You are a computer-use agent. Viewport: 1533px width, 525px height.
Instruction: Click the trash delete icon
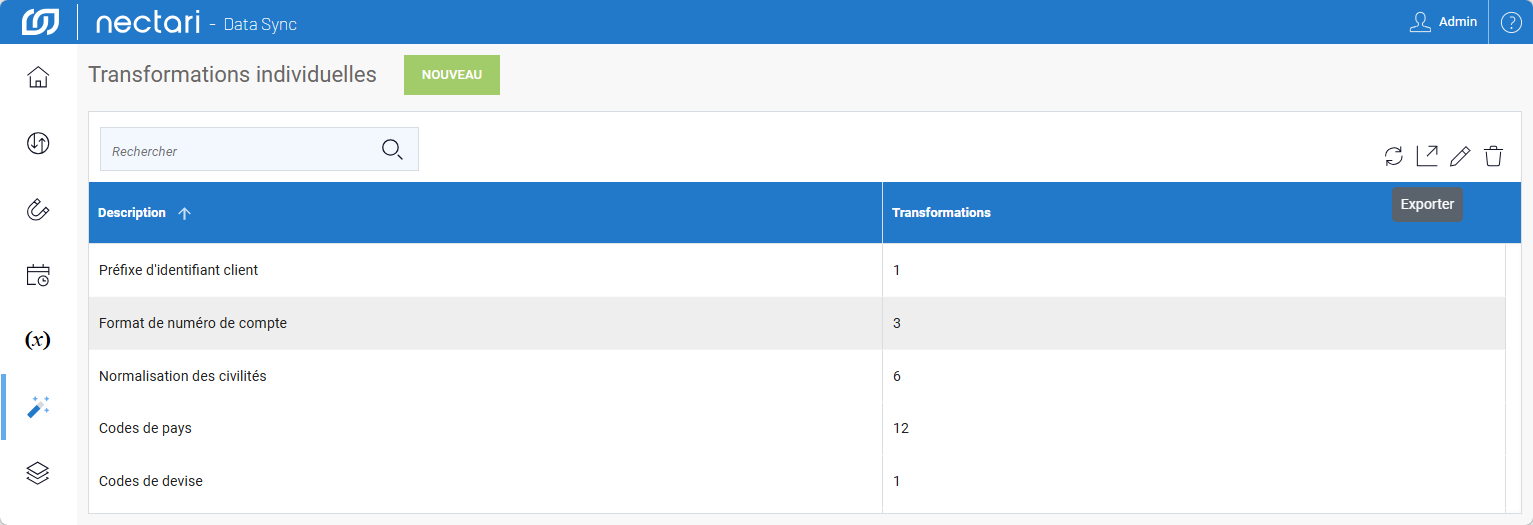pos(1493,156)
